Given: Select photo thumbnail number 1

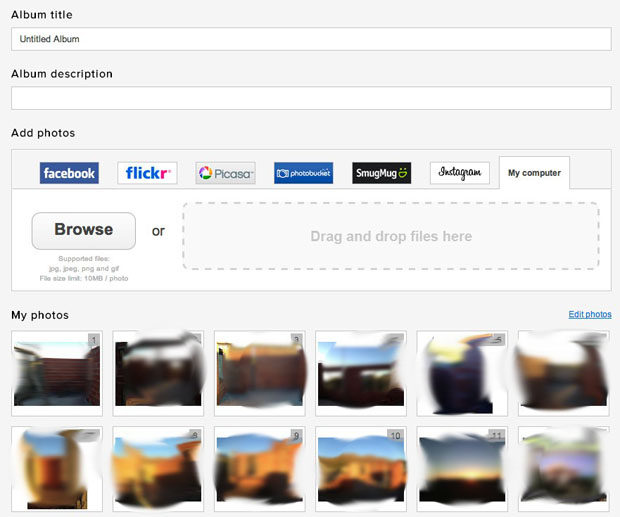Looking at the screenshot, I should tap(56, 373).
